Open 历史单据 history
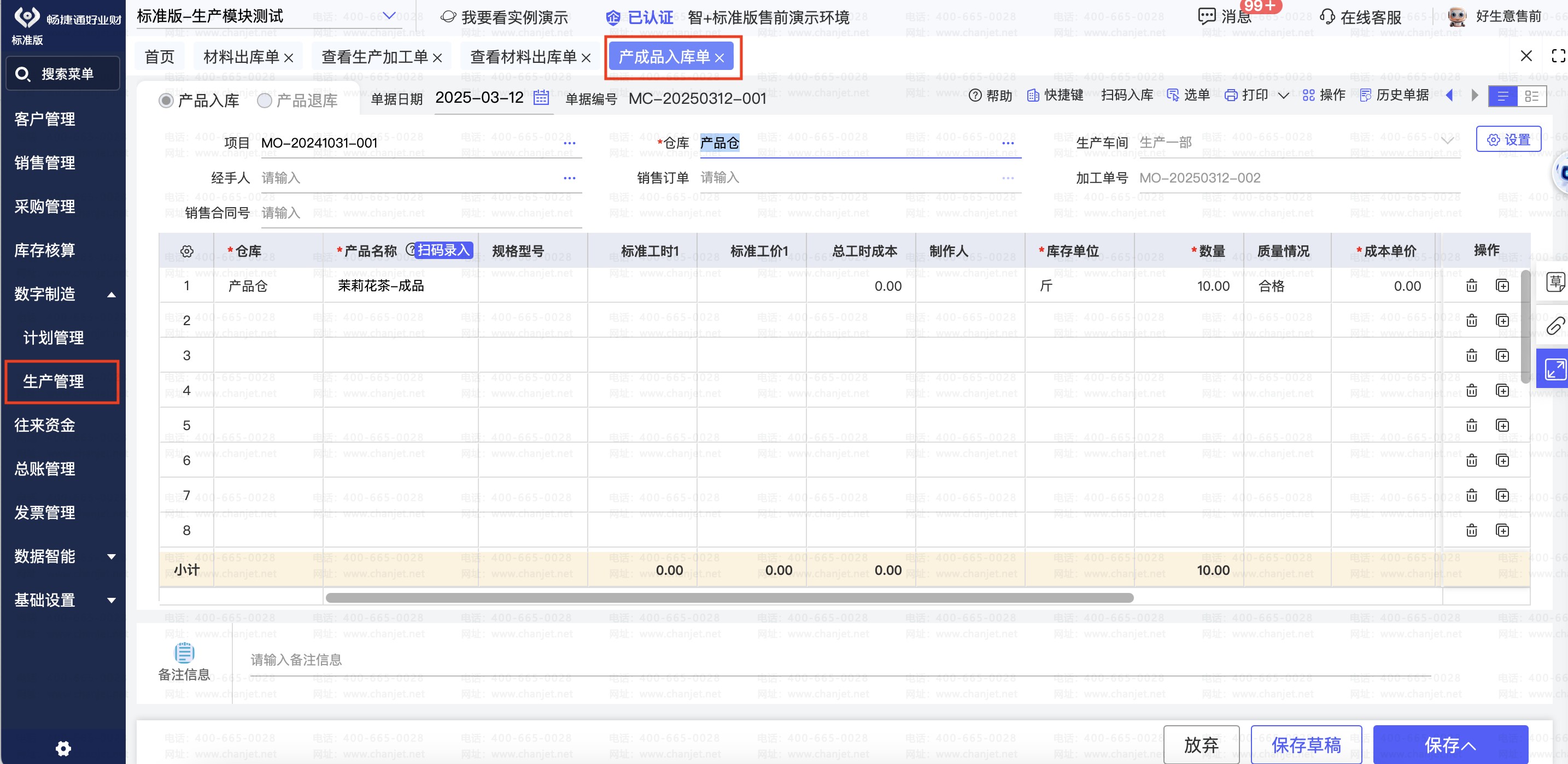Screen dimensions: 1568x764 (x=1394, y=96)
